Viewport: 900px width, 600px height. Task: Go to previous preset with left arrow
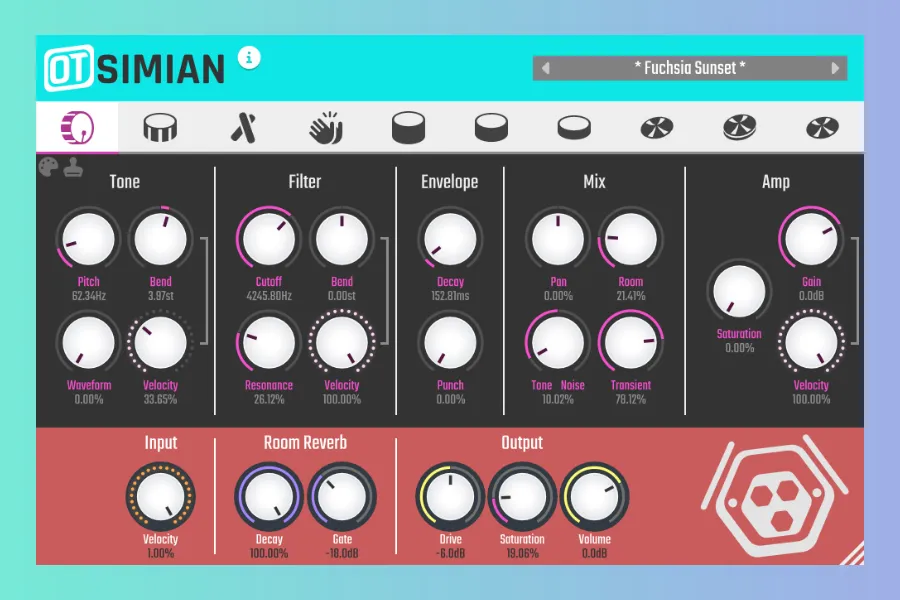(545, 68)
